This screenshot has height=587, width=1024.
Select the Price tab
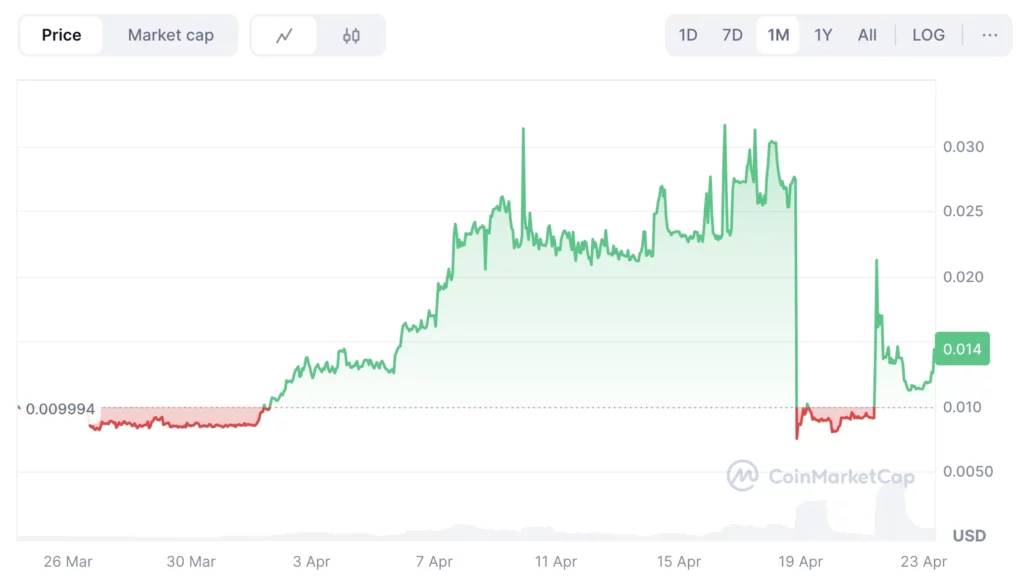click(61, 35)
